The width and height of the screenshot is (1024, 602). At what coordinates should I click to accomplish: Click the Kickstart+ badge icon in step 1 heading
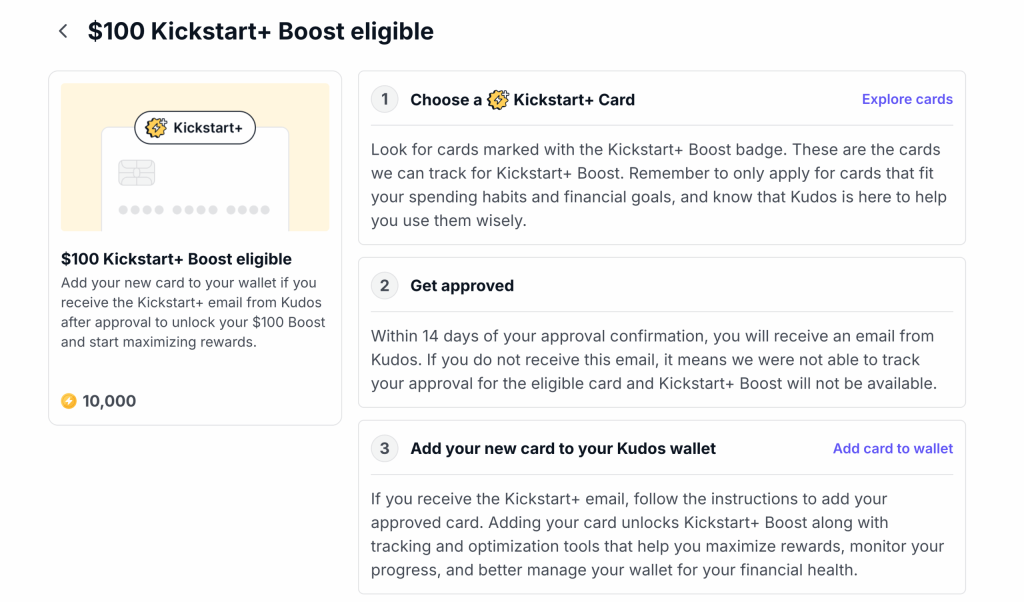[x=497, y=99]
